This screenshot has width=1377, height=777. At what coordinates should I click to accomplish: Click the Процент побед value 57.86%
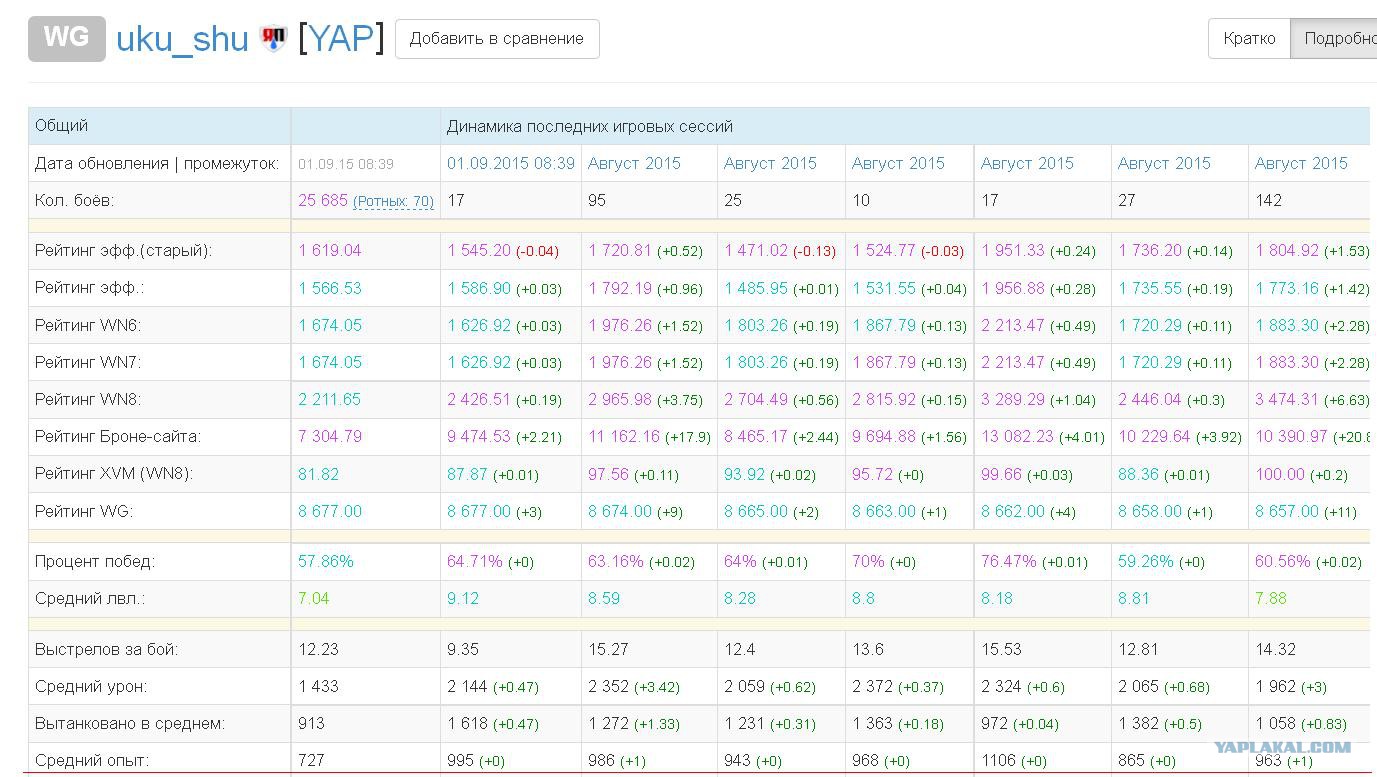[x=326, y=562]
